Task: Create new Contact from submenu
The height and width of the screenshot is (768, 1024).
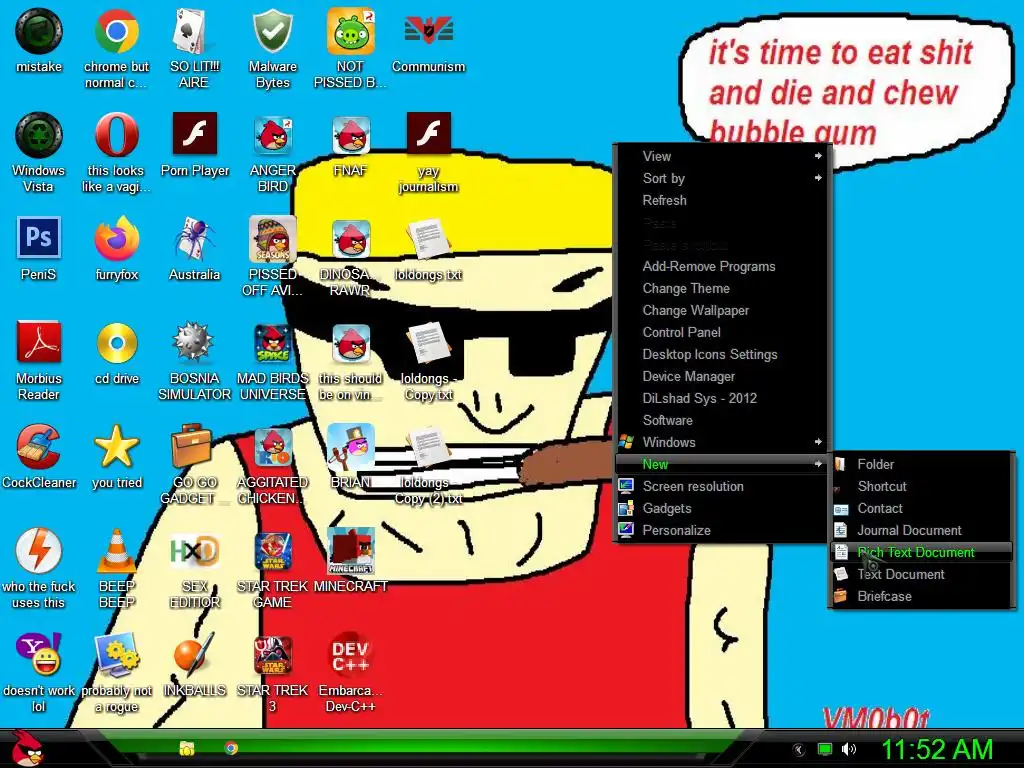Action: point(921,509)
